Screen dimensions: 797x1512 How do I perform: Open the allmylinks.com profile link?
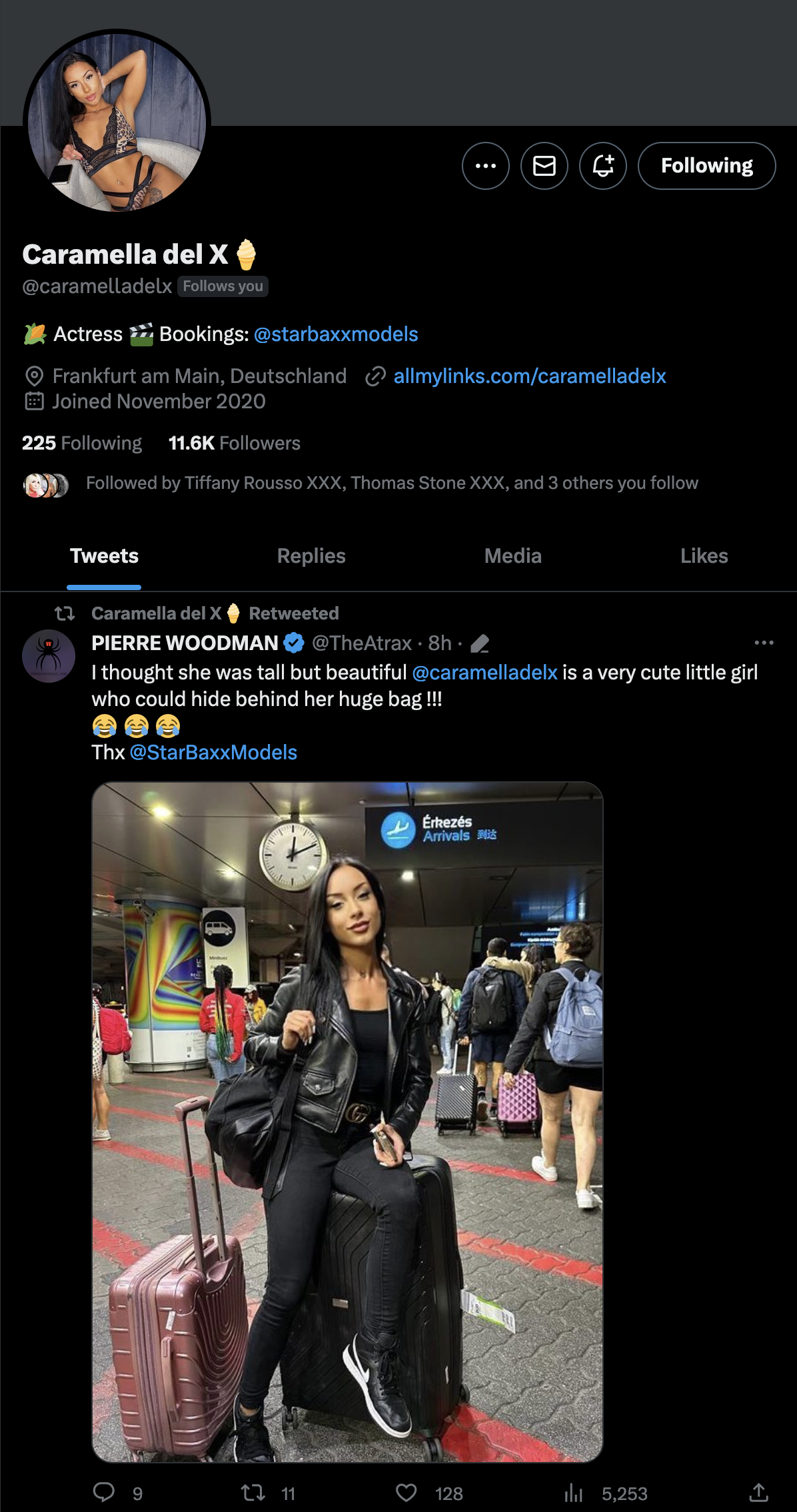tap(530, 376)
